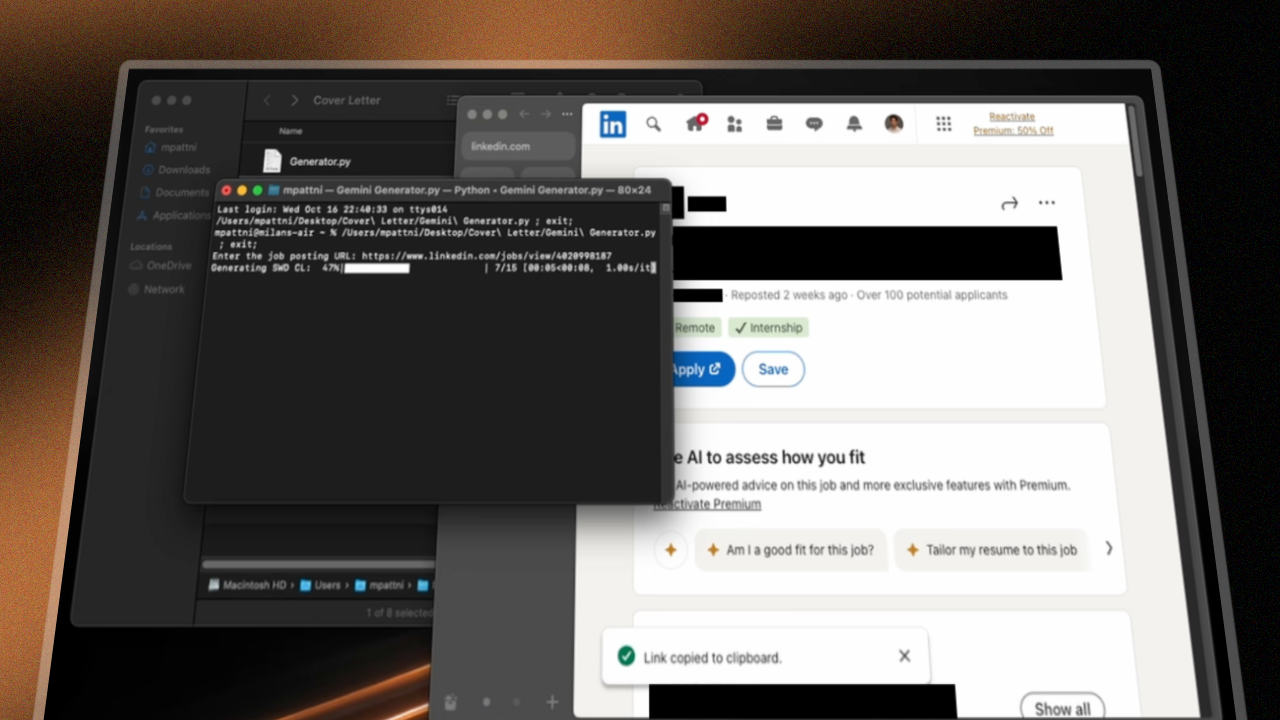The height and width of the screenshot is (720, 1280).
Task: Open the apps grid icon
Action: [943, 124]
